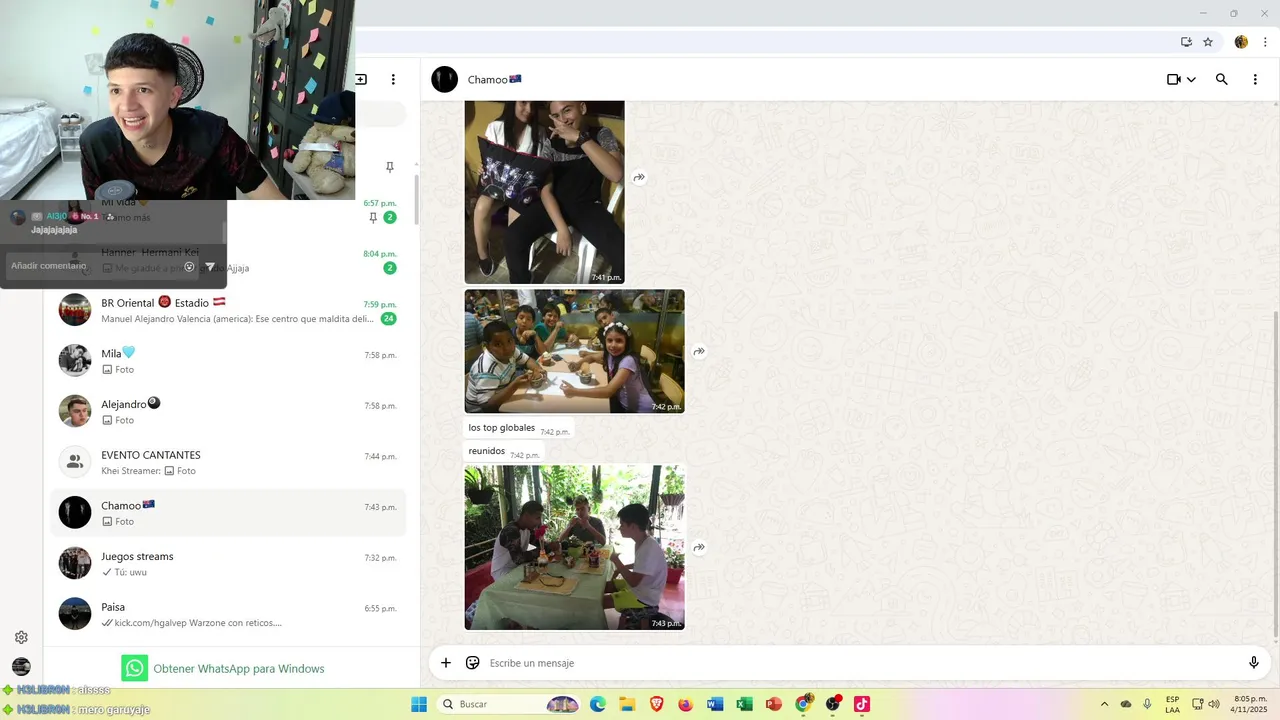
Task: Open the Alejandro profile avatar
Action: [75, 412]
